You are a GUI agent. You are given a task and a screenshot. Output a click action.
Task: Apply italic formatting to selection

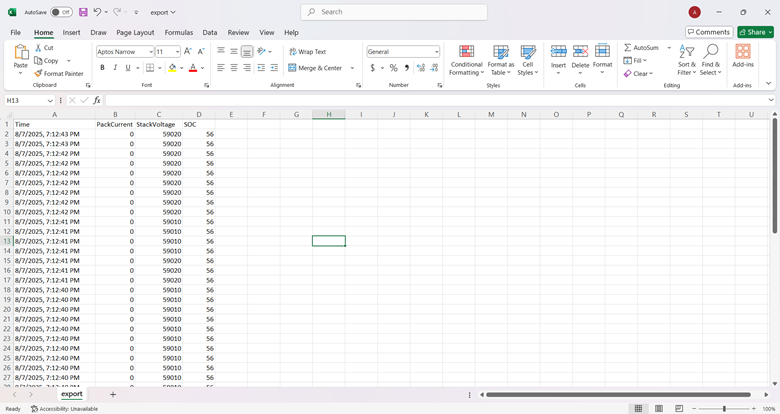[115, 68]
